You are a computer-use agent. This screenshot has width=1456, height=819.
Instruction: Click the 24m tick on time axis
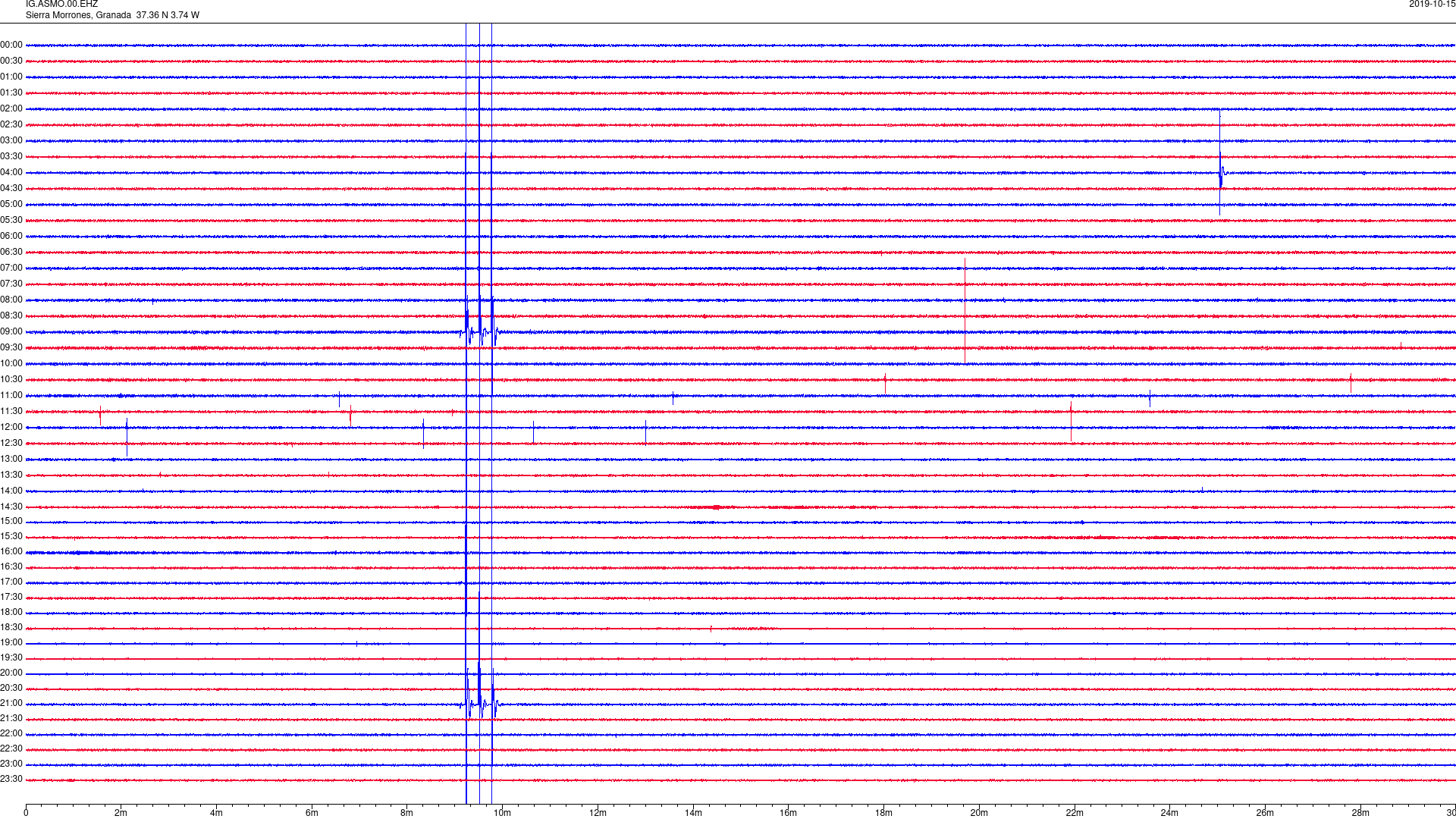click(1169, 813)
